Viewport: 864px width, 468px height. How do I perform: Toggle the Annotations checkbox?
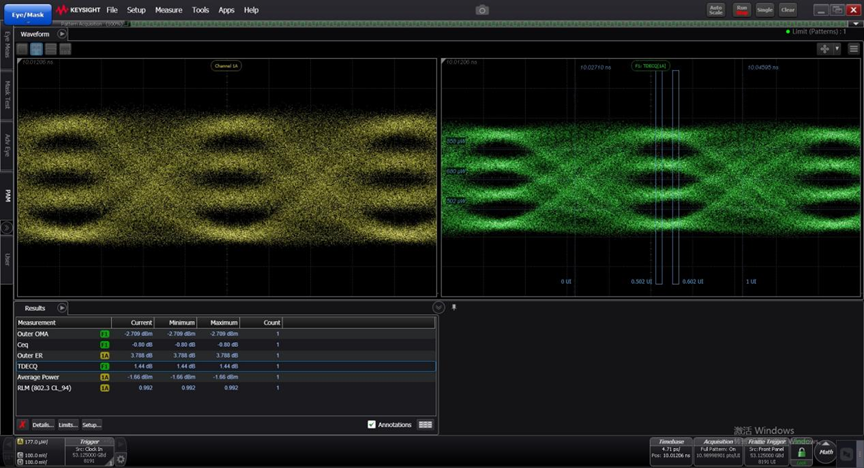point(372,425)
